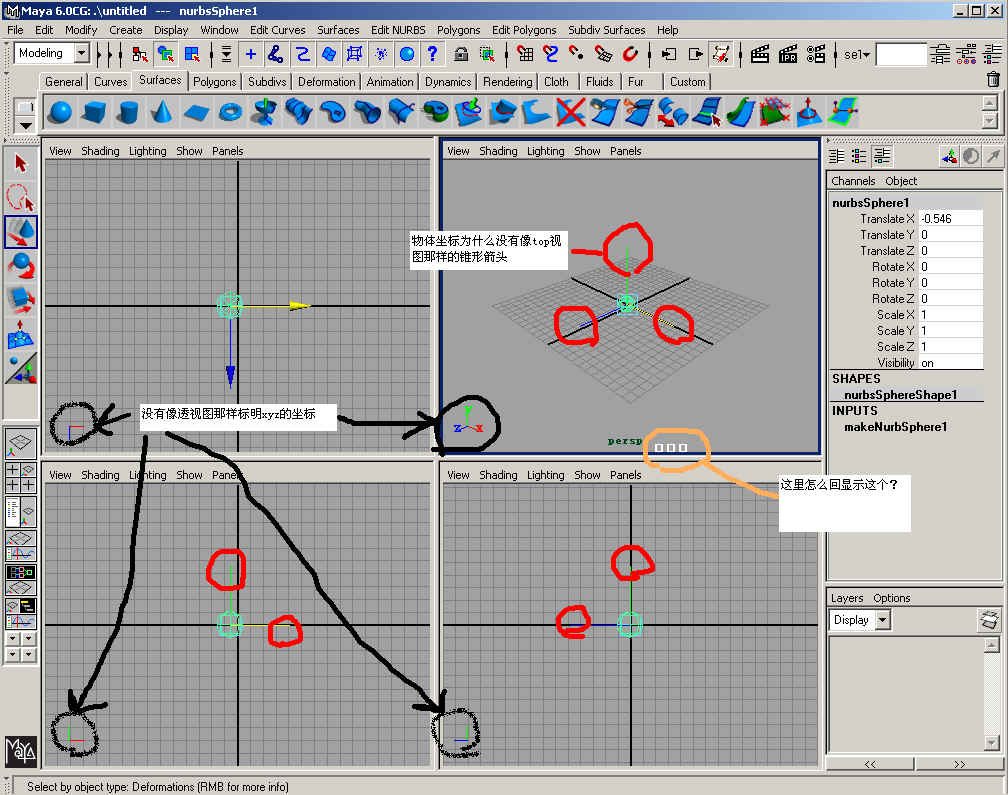
Task: Select by component type mode icon
Action: pyautogui.click(x=192, y=55)
